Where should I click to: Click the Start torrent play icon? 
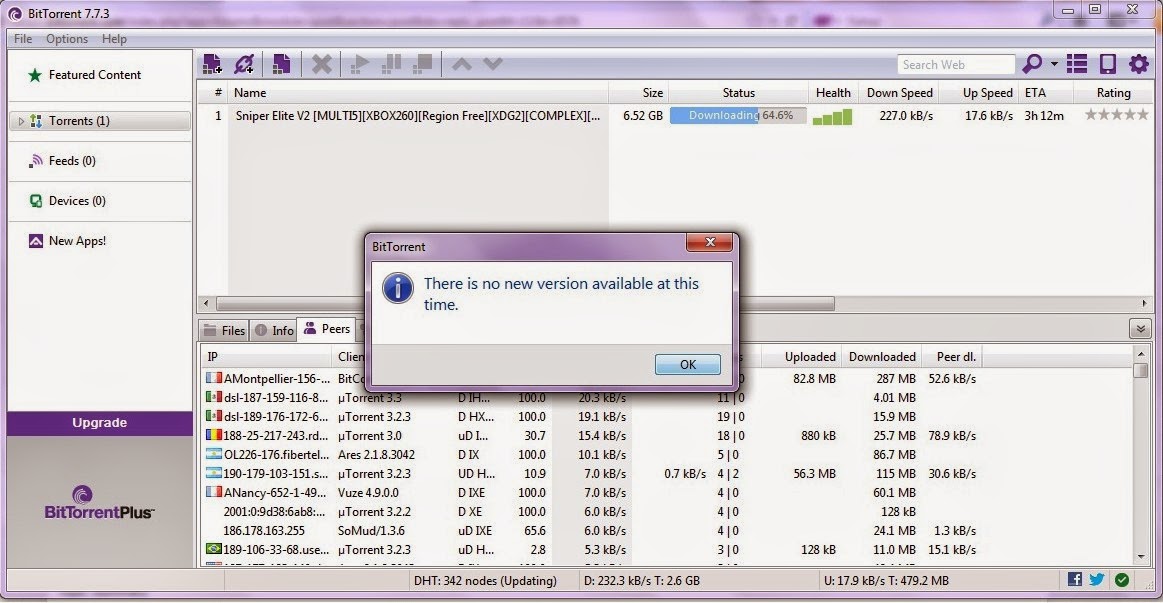click(x=360, y=64)
